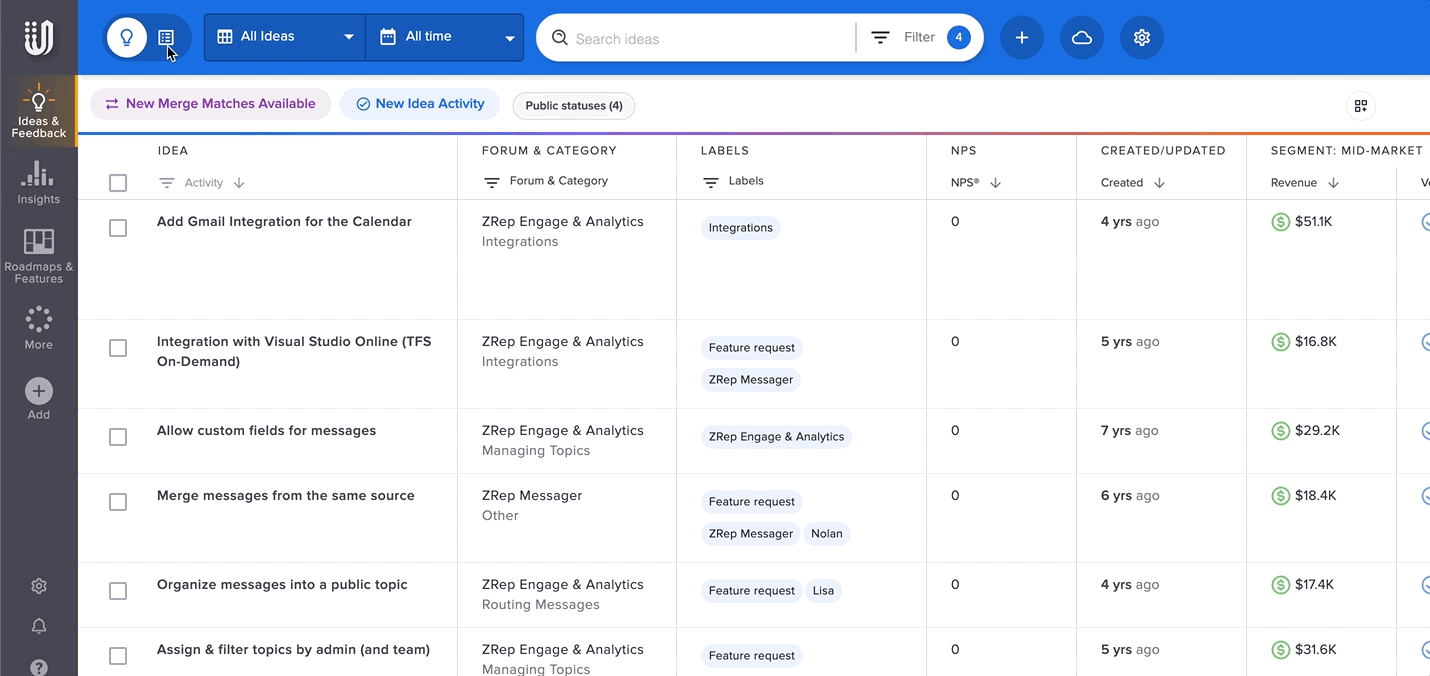Open help question mark icon
The image size is (1430, 676).
tap(39, 667)
